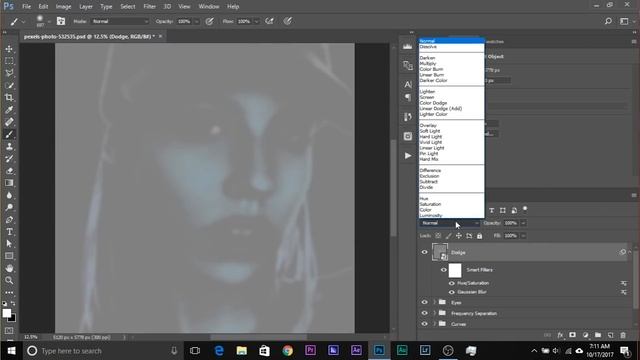Viewport: 640px width, 360px height.
Task: Open brush Mode dropdown in options bar
Action: [x=120, y=21]
